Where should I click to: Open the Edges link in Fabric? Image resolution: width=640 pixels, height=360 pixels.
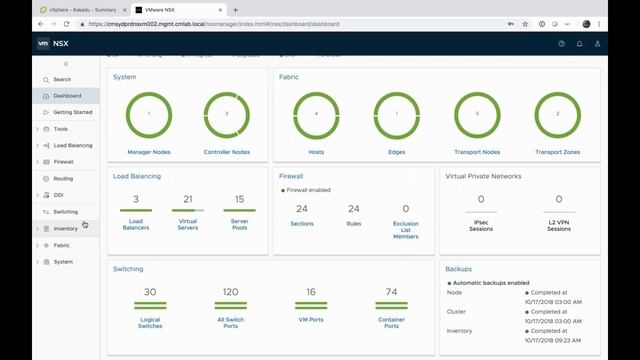point(397,152)
